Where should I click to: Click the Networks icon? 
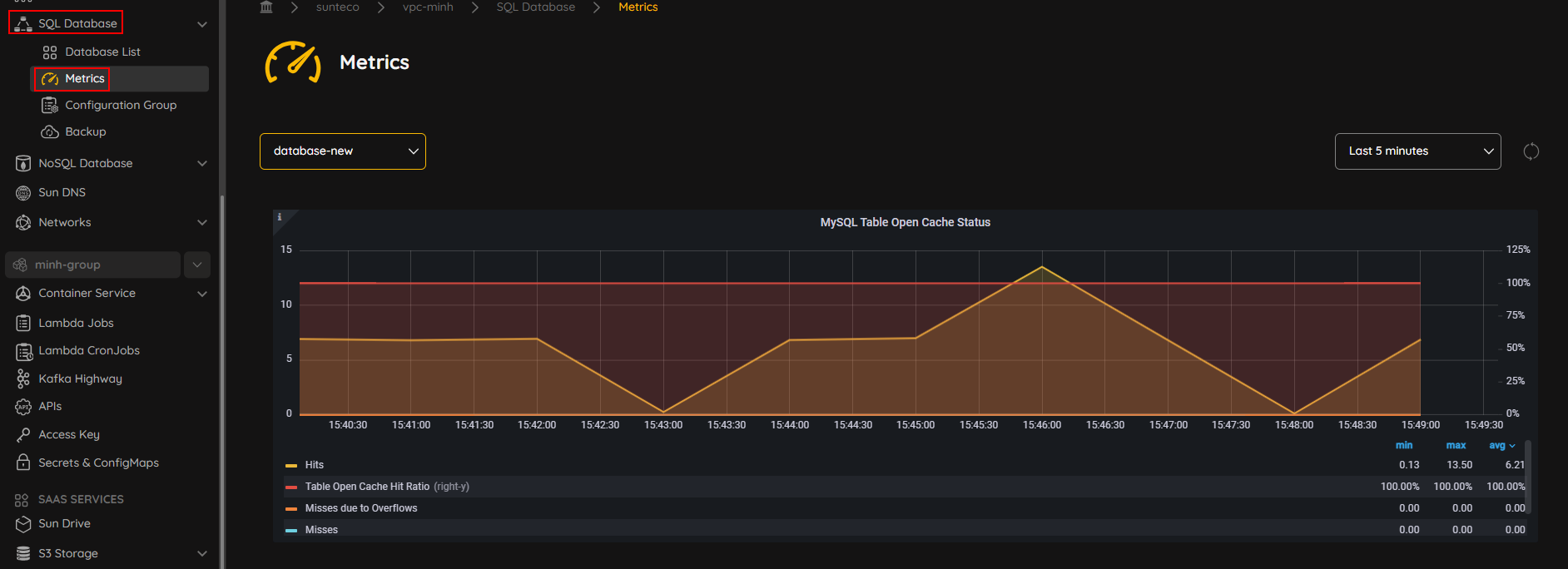click(23, 223)
